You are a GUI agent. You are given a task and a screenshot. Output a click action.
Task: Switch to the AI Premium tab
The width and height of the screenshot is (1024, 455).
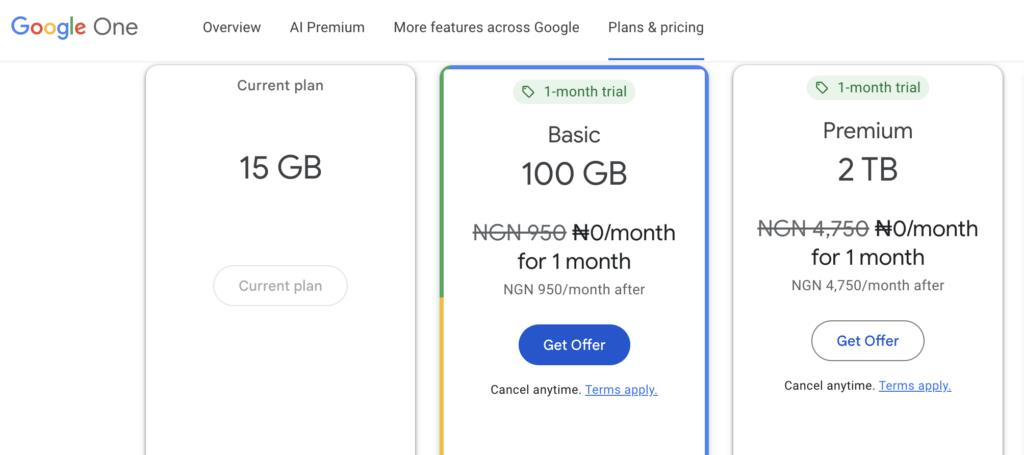[x=327, y=28]
